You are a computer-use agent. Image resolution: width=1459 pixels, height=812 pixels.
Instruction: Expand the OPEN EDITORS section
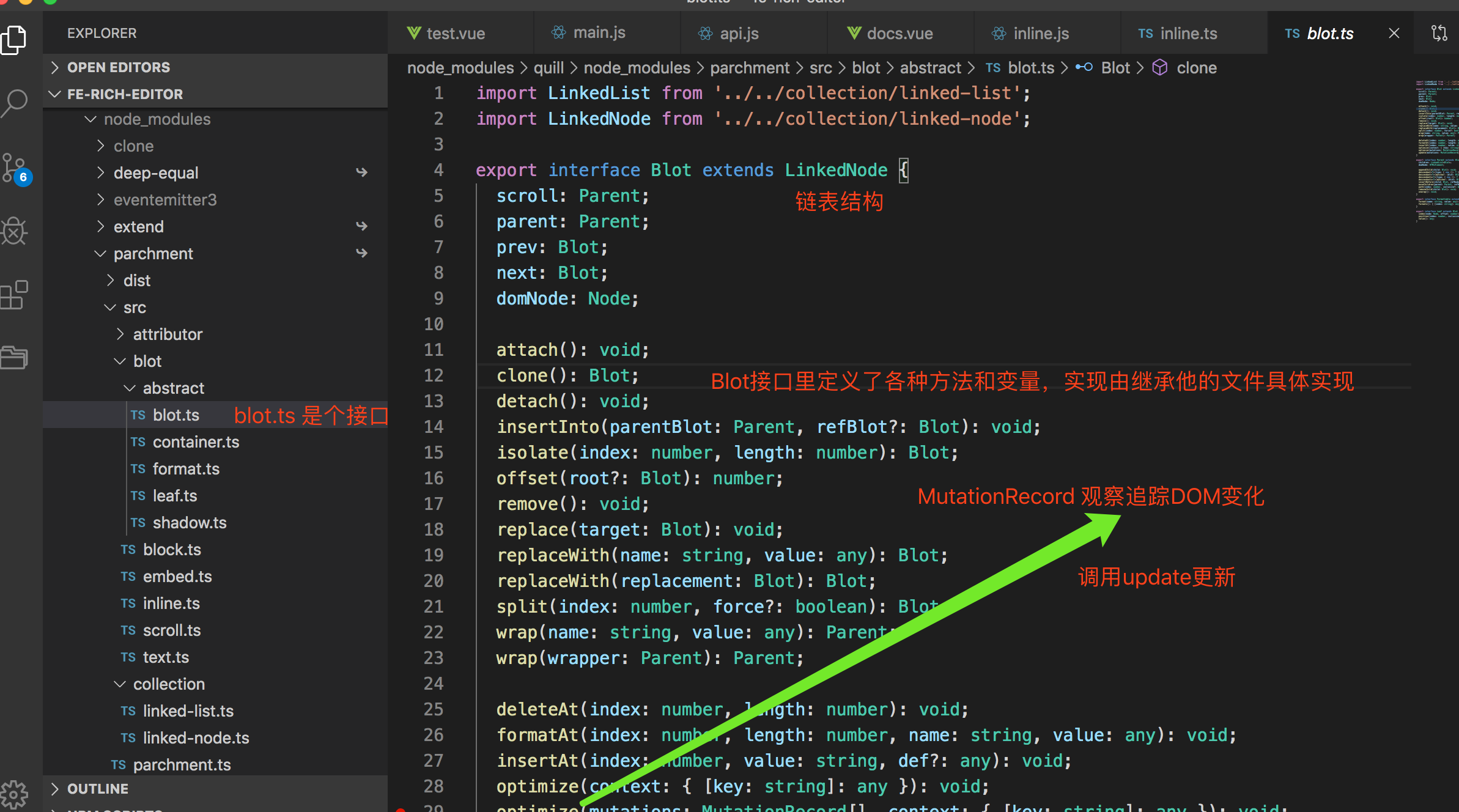(x=119, y=67)
